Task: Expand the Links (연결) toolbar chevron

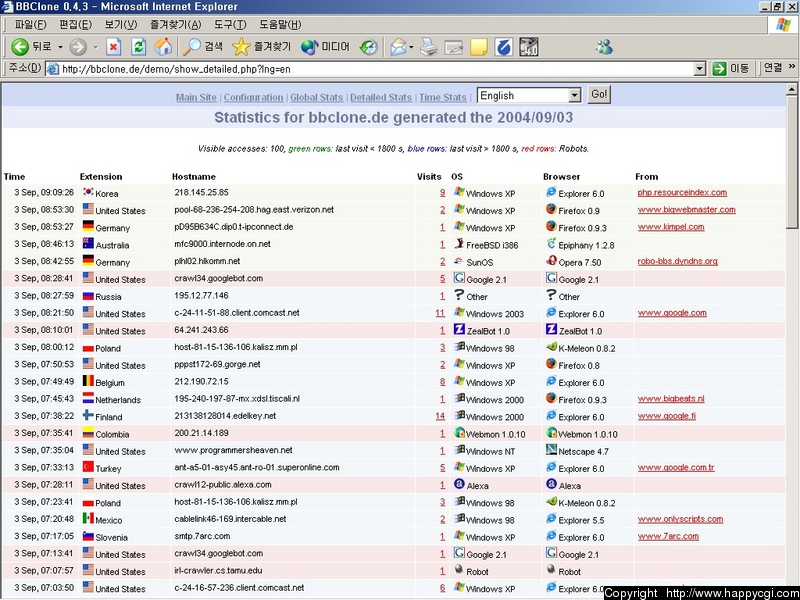Action: [792, 67]
